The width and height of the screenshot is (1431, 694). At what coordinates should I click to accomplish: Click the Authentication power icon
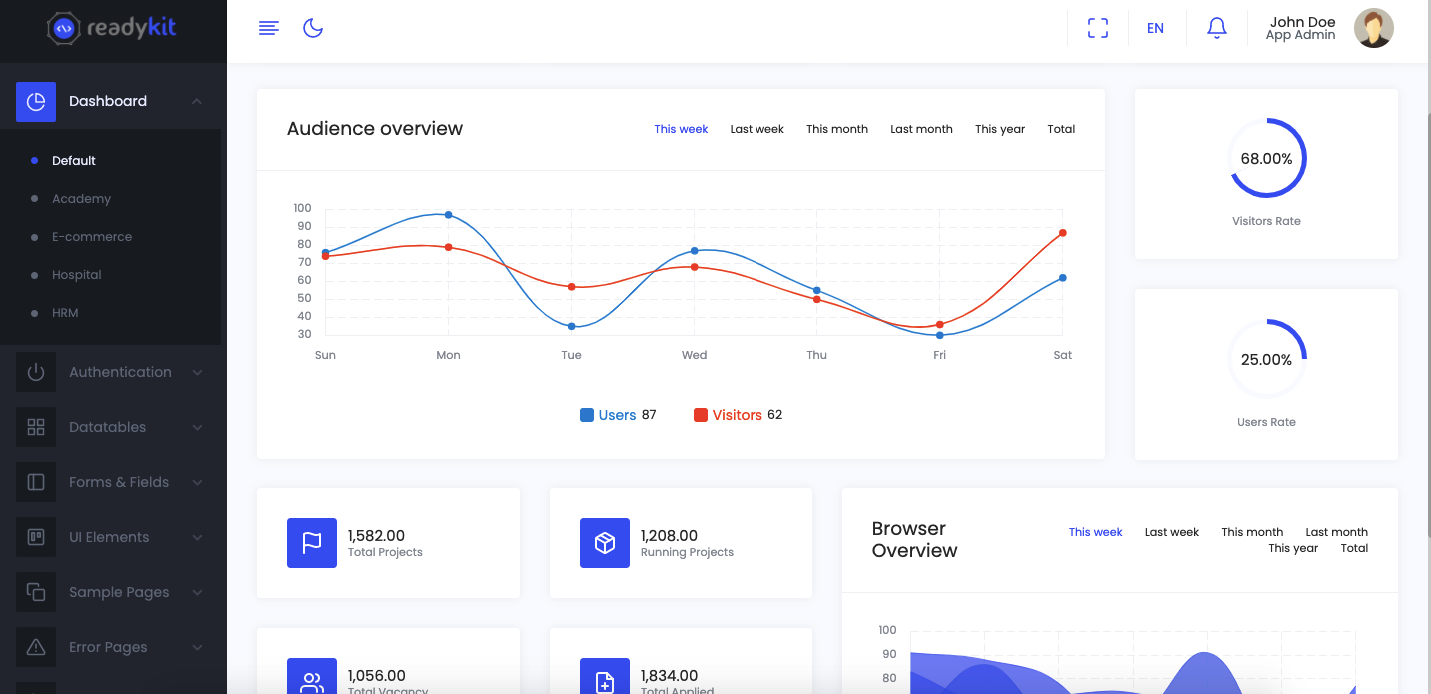click(x=36, y=372)
